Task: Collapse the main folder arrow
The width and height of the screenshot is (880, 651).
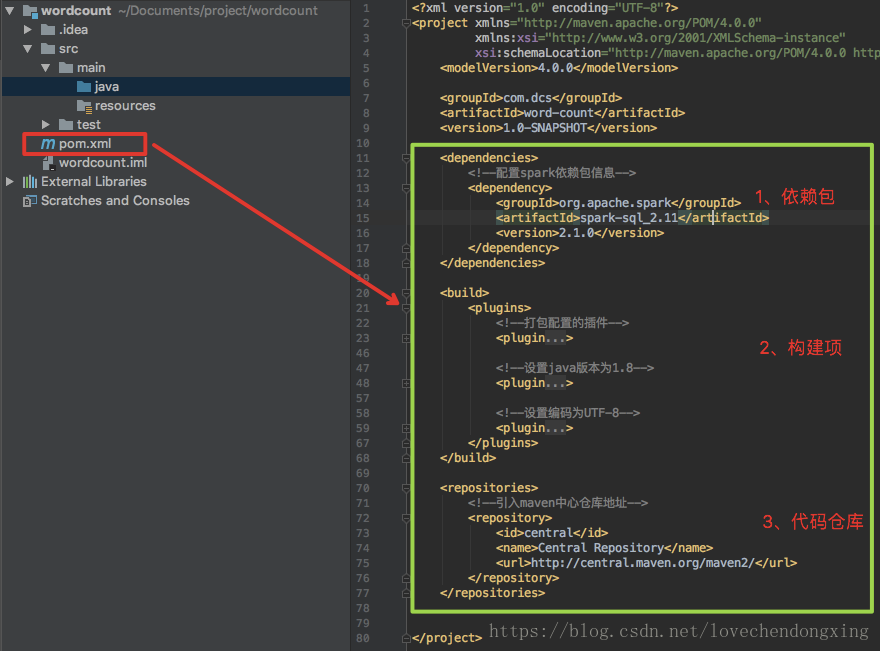Action: (x=45, y=68)
